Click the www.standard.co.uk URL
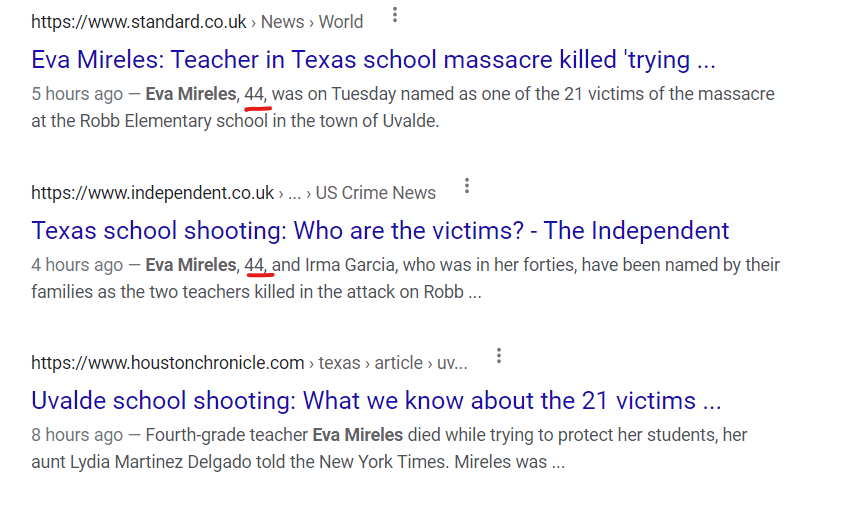 [137, 22]
